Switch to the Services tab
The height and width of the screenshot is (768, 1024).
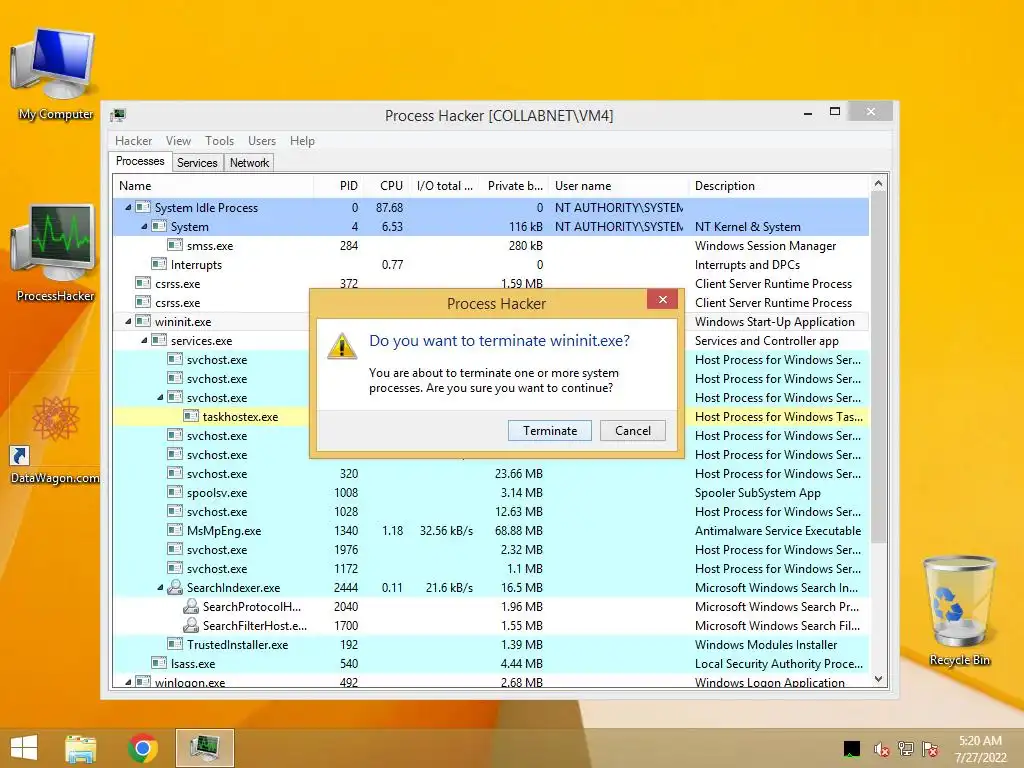[x=197, y=163]
